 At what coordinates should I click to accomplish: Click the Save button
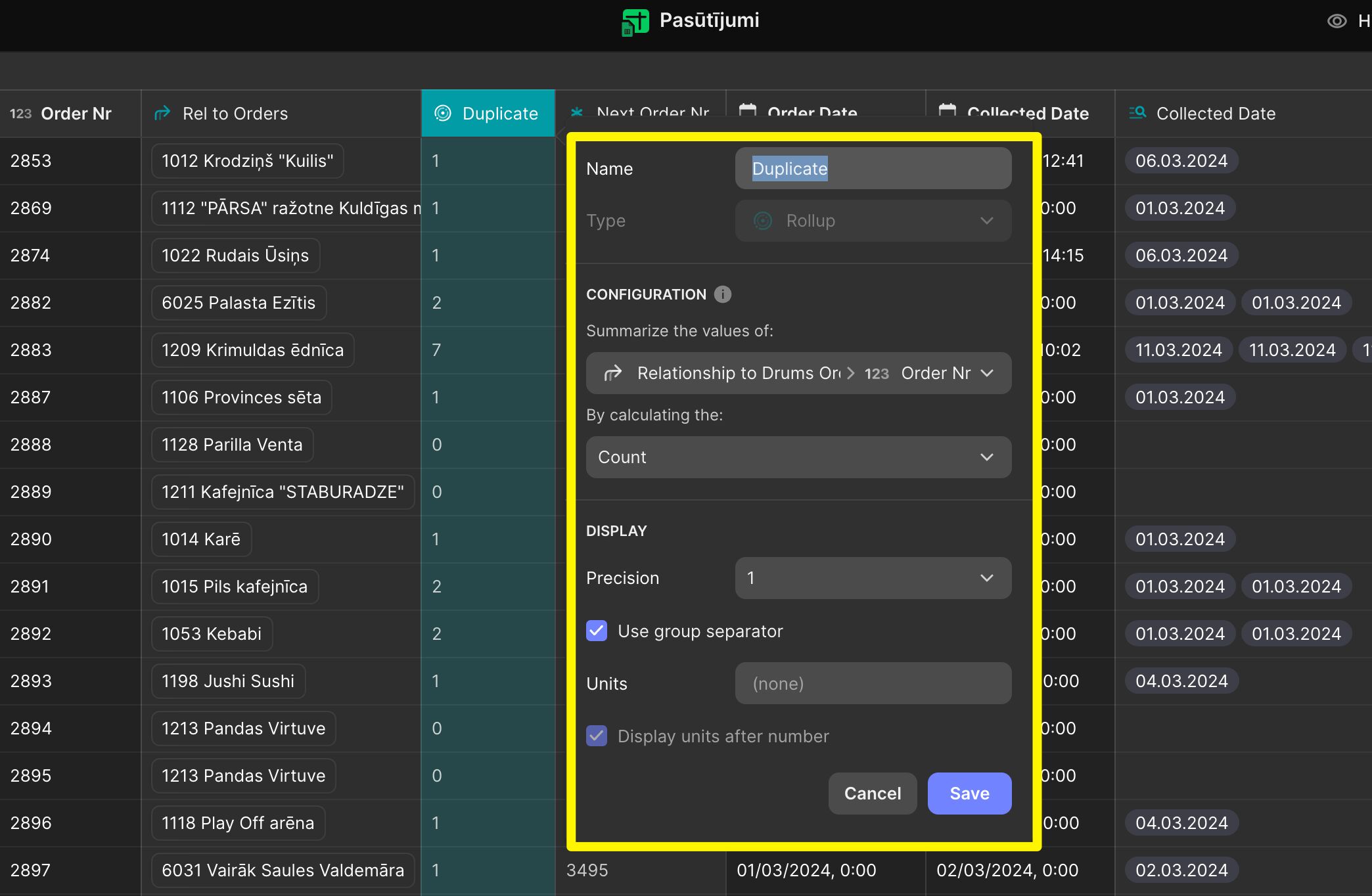tap(969, 794)
